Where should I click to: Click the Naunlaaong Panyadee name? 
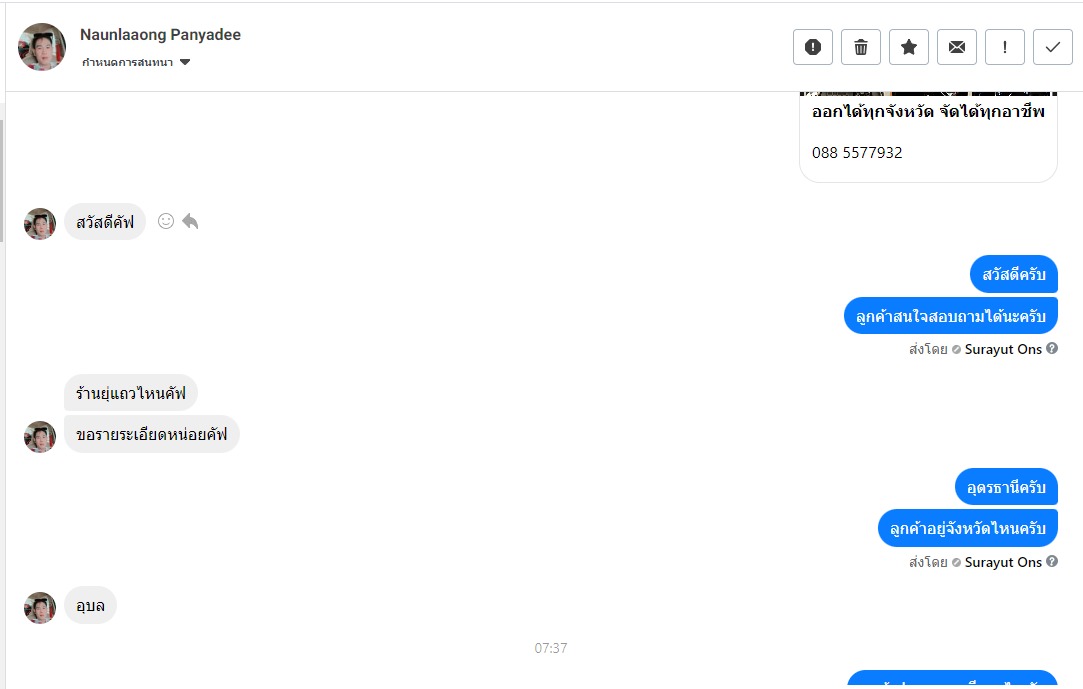(x=160, y=35)
